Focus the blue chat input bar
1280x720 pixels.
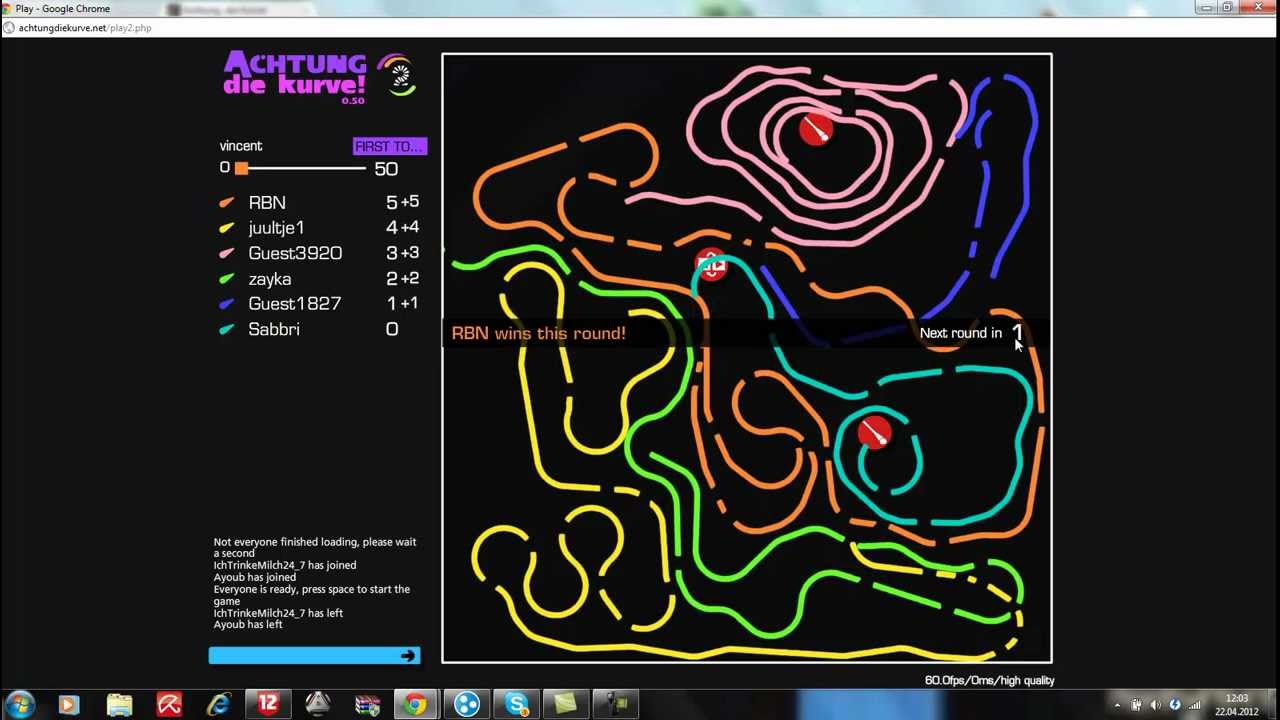[x=314, y=656]
